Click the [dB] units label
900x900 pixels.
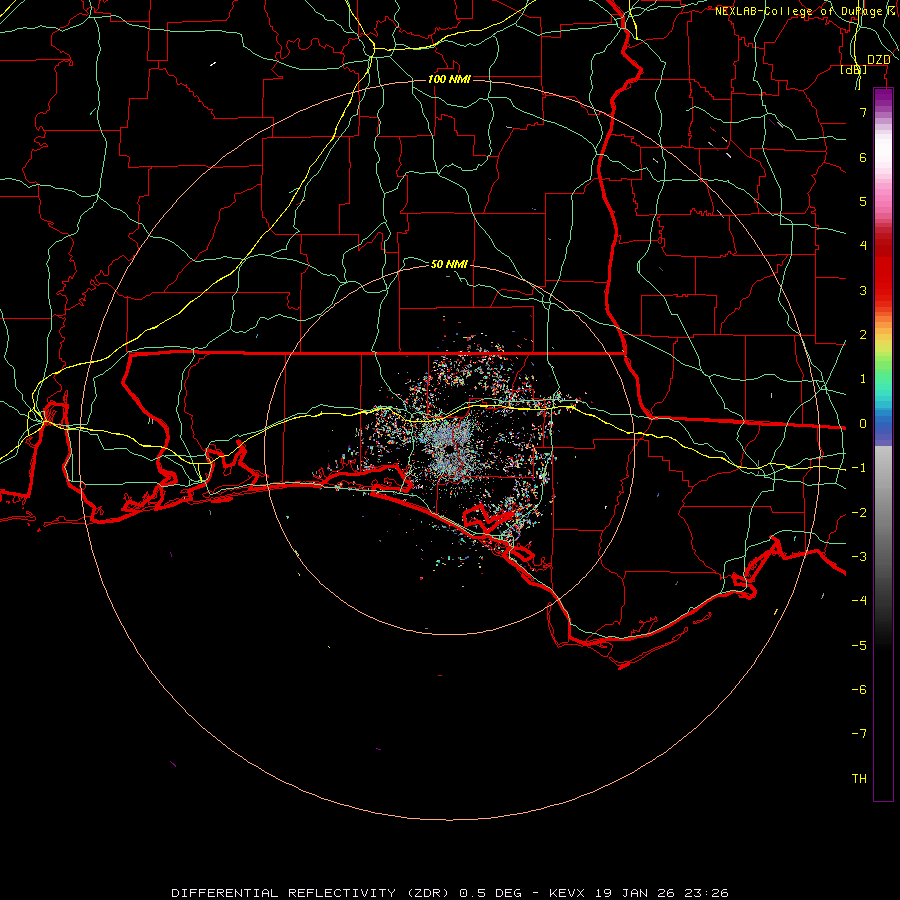tap(854, 70)
